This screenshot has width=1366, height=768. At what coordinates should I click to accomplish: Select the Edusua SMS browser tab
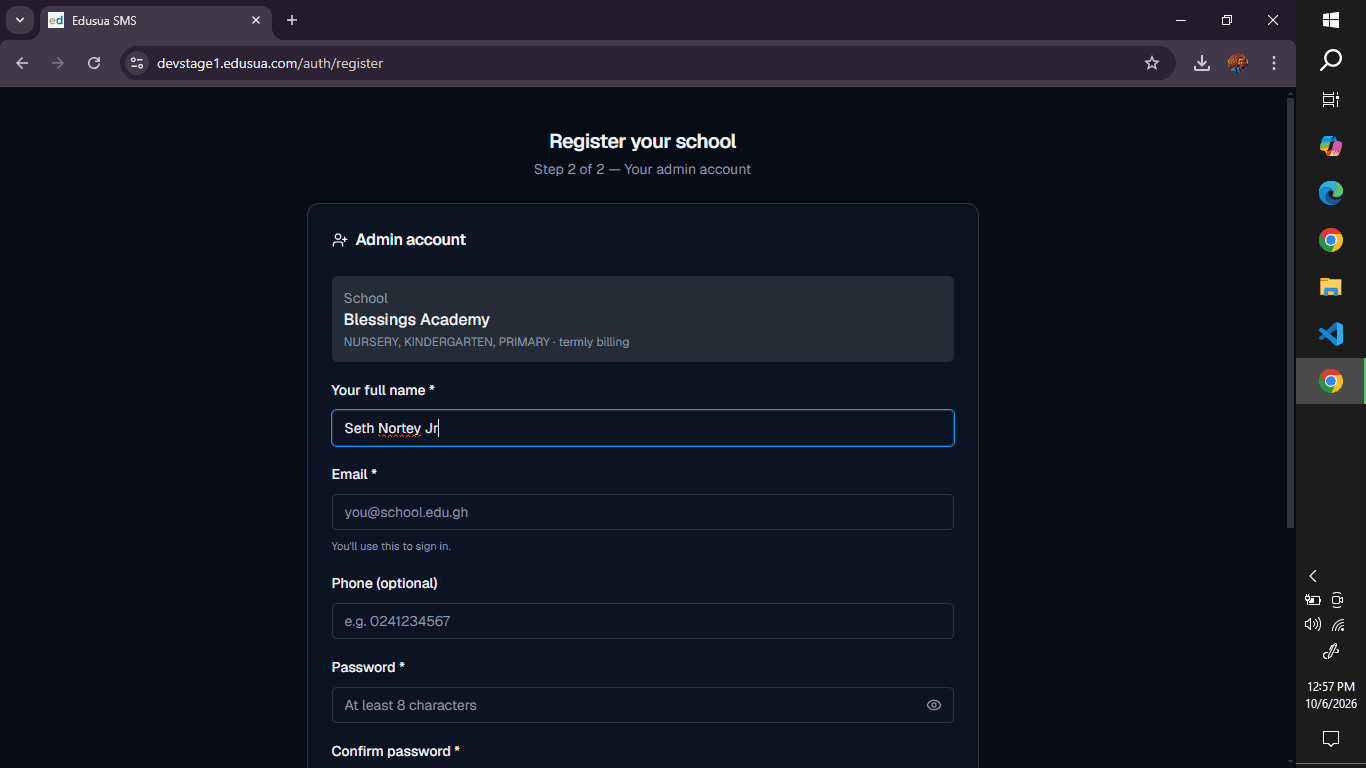click(156, 20)
